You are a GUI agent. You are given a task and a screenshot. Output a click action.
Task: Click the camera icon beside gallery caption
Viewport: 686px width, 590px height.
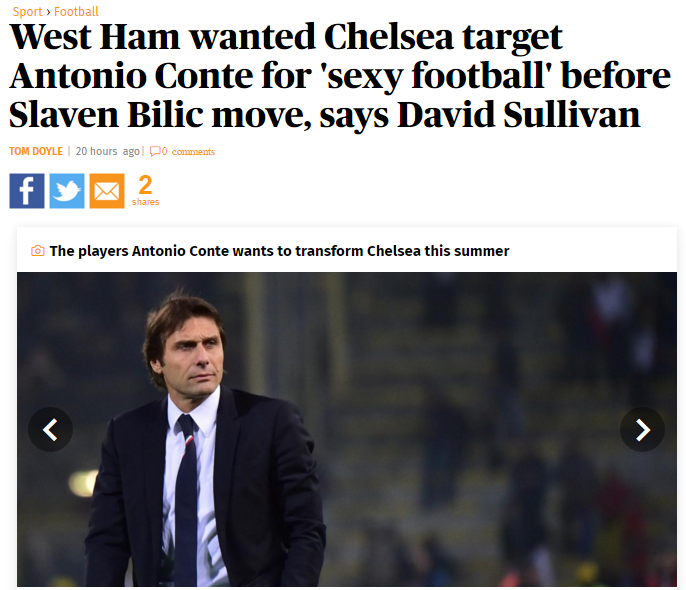[38, 251]
